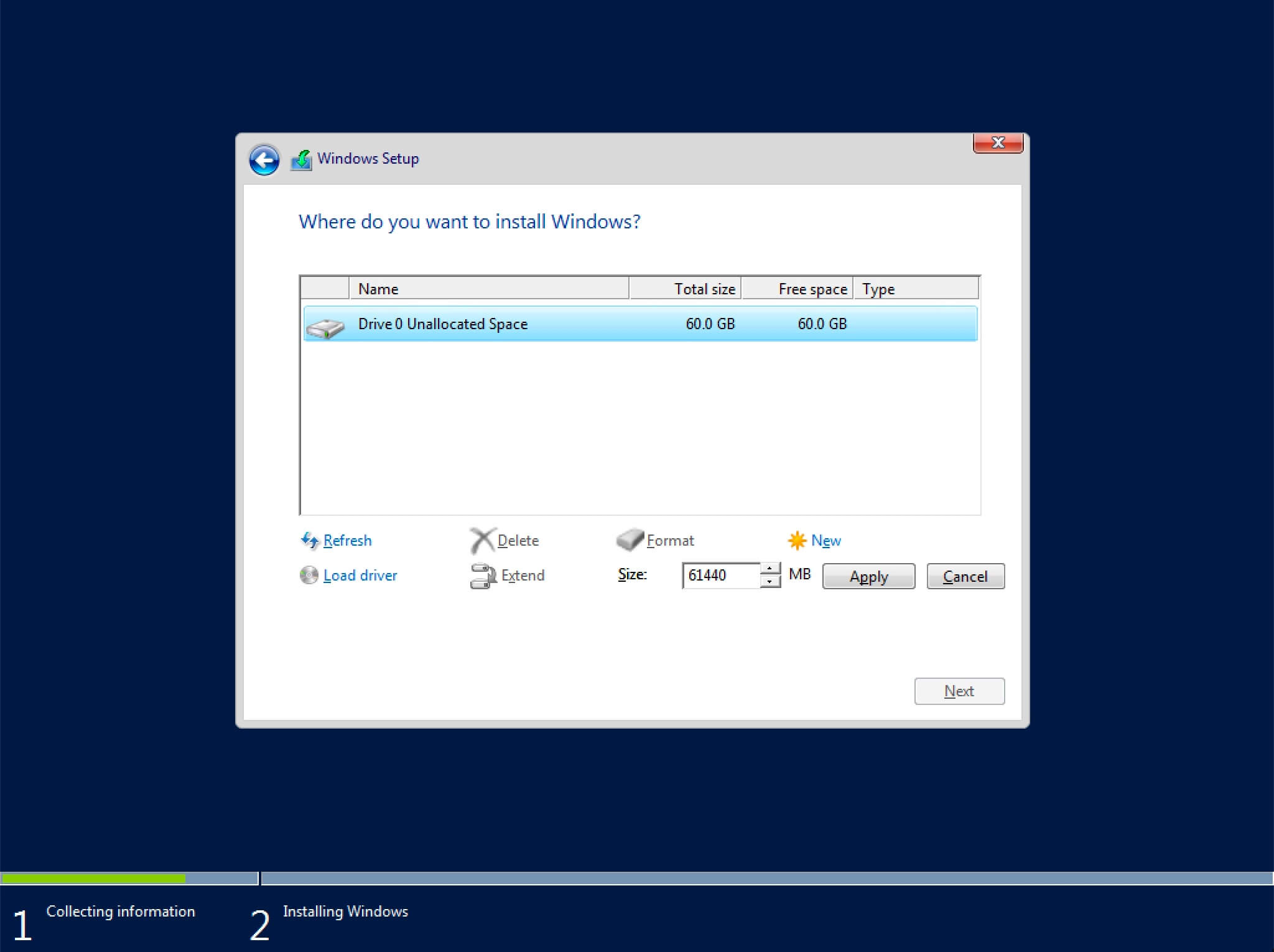Click the Size input field for partition
The width and height of the screenshot is (1274, 952).
tap(726, 576)
